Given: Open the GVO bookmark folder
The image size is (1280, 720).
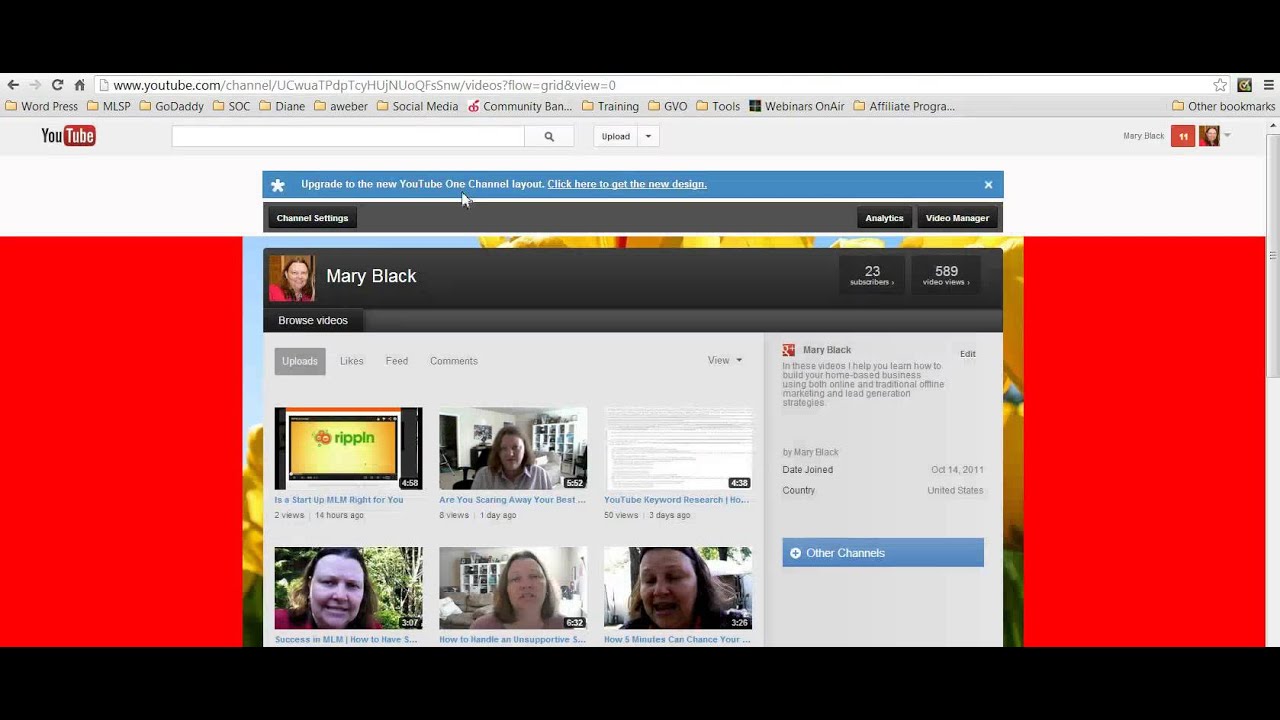Looking at the screenshot, I should tap(667, 106).
